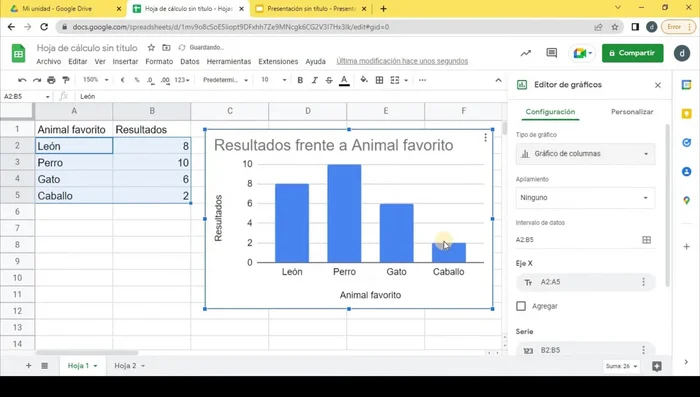Image resolution: width=700 pixels, height=397 pixels.
Task: Open the Insertar menu
Action: point(125,61)
